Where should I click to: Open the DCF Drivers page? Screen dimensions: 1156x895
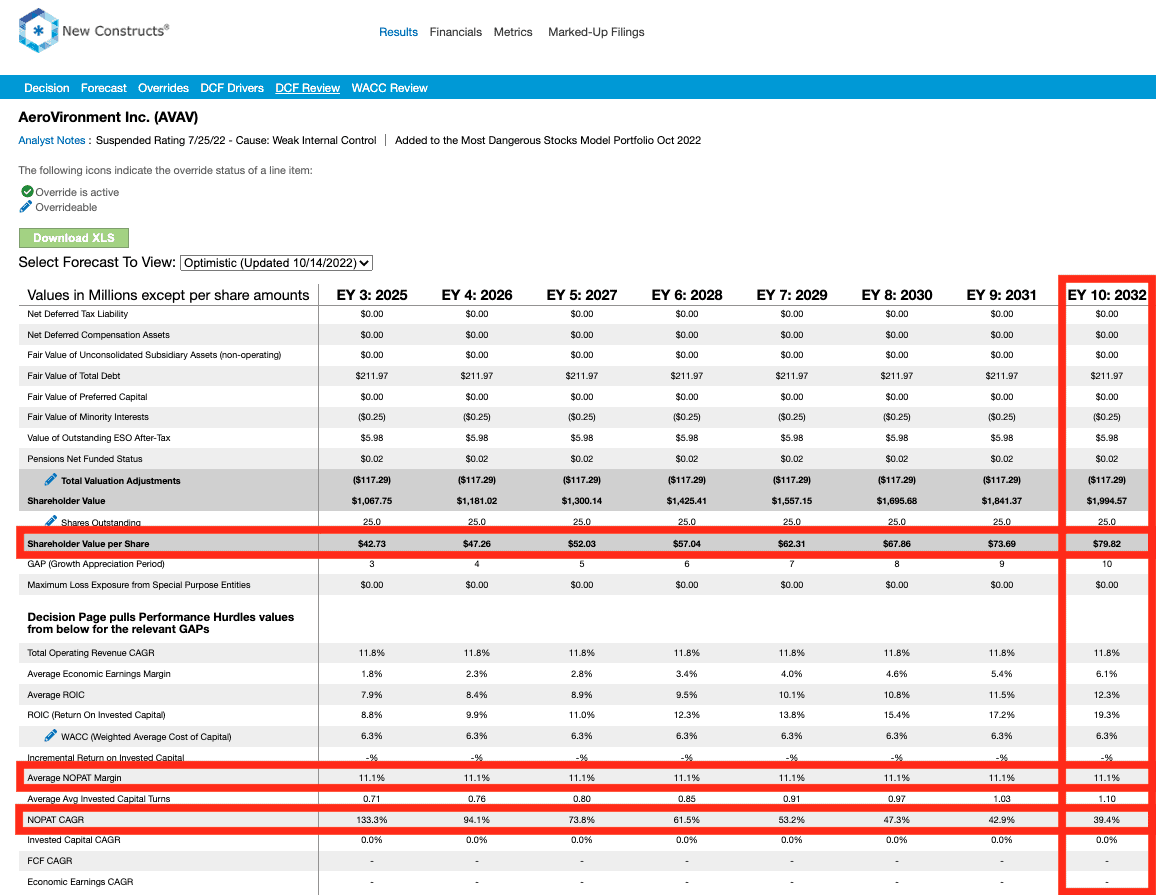point(232,88)
